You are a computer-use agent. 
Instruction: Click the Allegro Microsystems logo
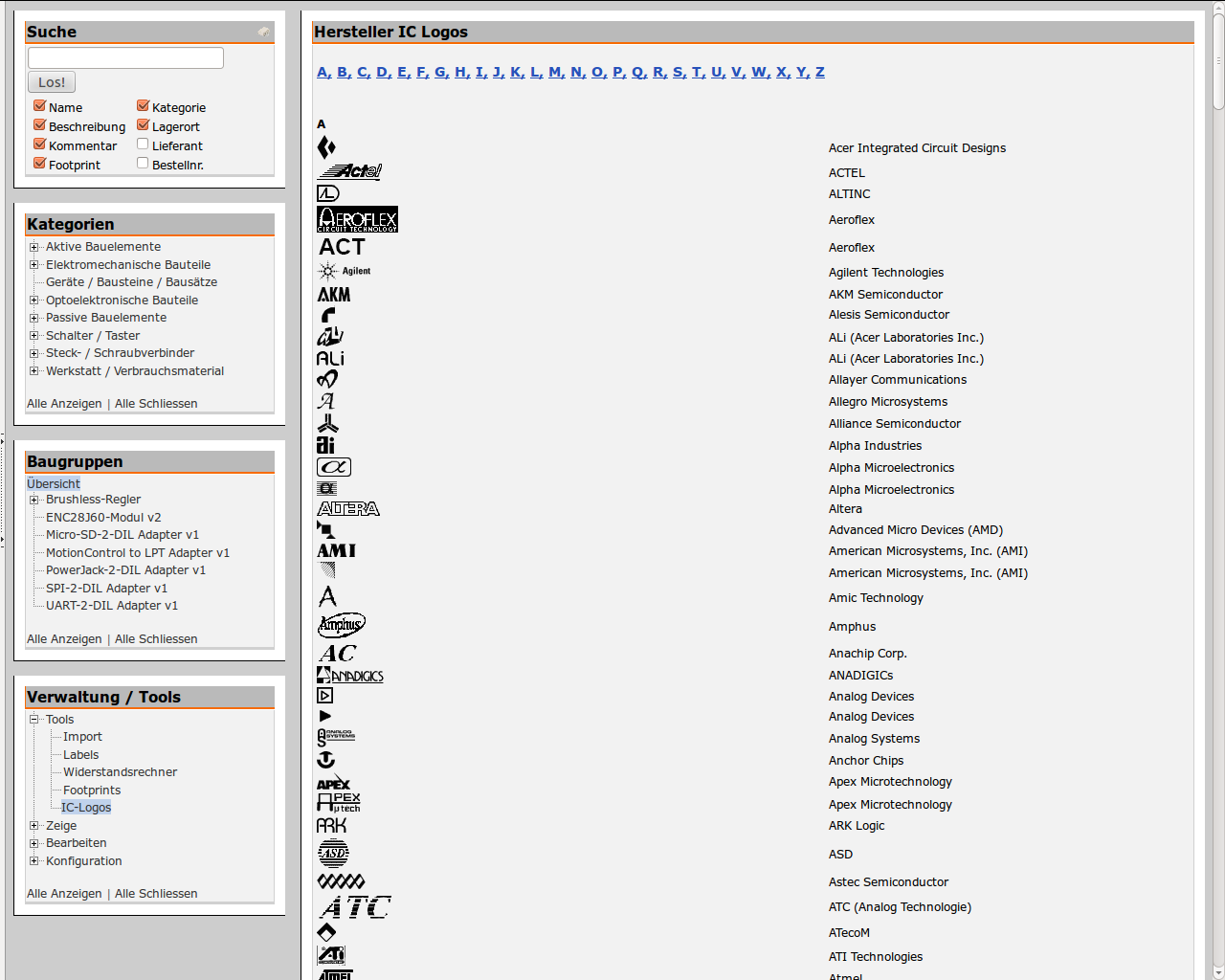coord(326,401)
